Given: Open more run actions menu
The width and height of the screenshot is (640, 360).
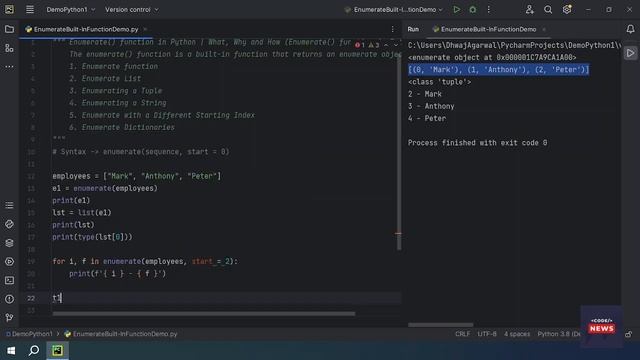Looking at the screenshot, I should click(x=489, y=9).
